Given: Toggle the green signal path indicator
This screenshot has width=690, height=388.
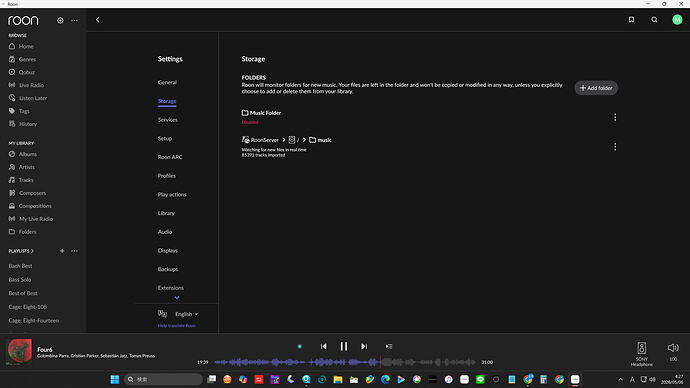Looking at the screenshot, I should point(300,347).
